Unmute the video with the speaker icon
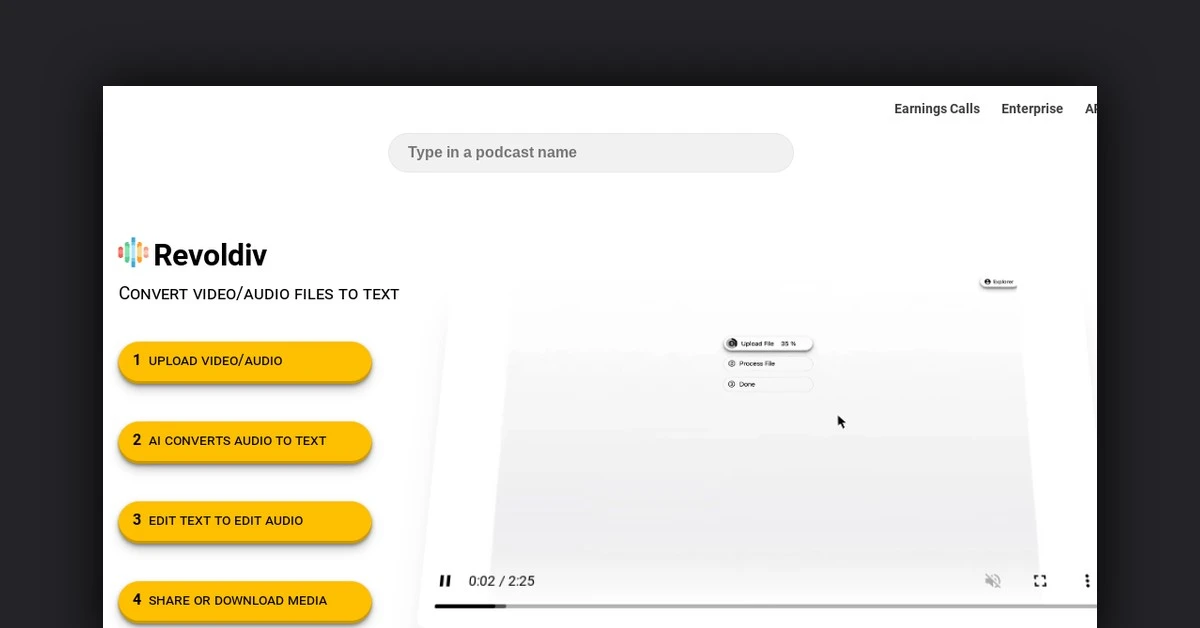Viewport: 1200px width, 628px height. click(x=992, y=581)
